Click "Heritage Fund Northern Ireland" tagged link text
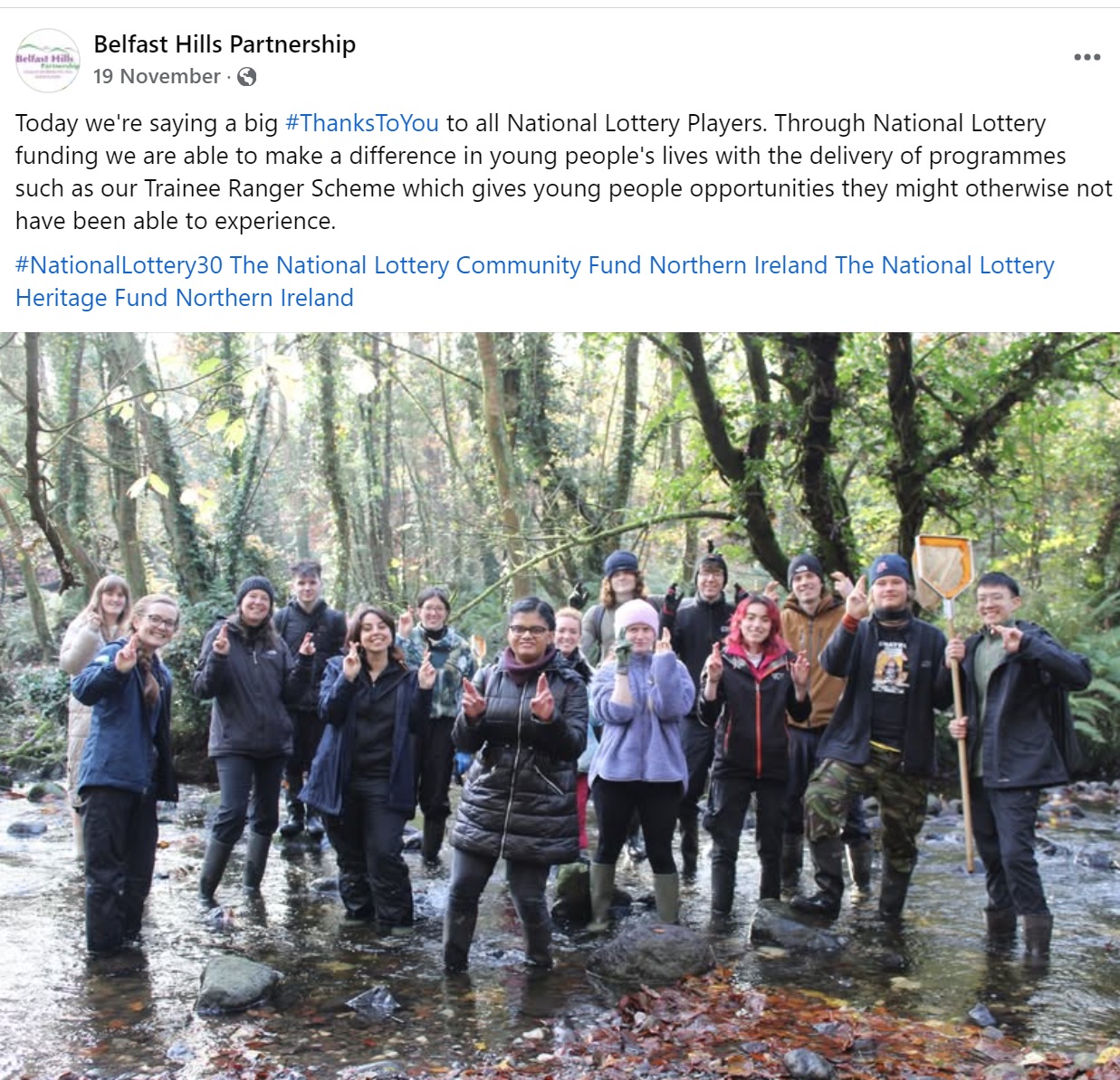The width and height of the screenshot is (1120, 1080). point(185,298)
